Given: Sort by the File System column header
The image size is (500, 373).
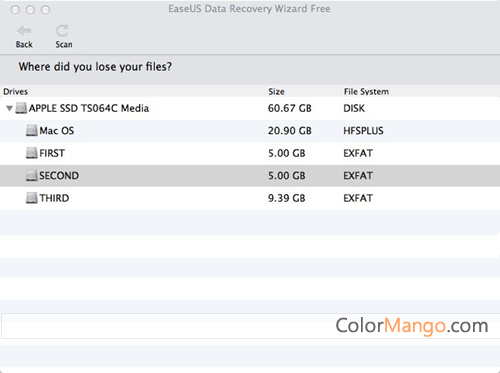Looking at the screenshot, I should pos(366,92).
